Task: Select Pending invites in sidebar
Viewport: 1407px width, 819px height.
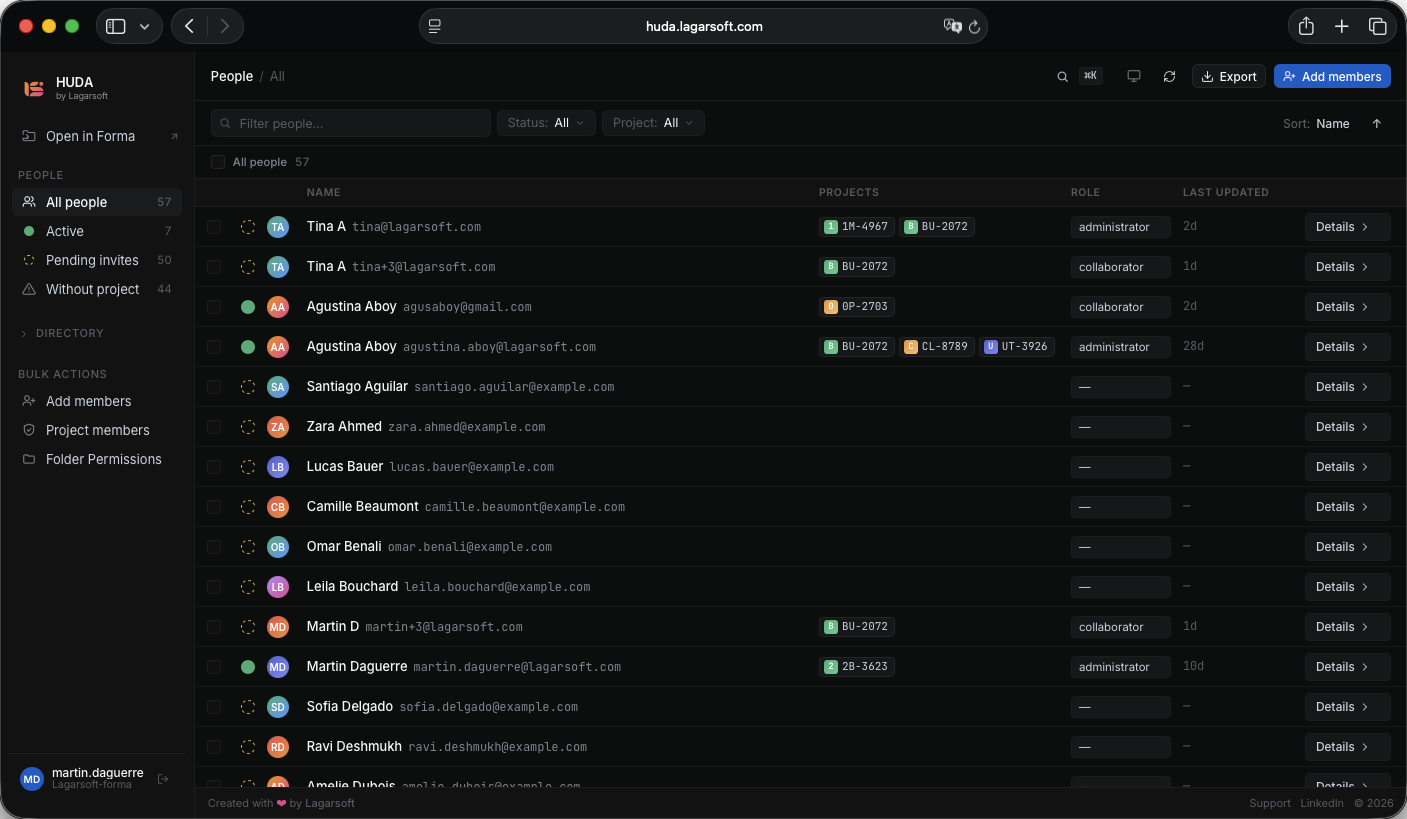Action: (x=97, y=260)
